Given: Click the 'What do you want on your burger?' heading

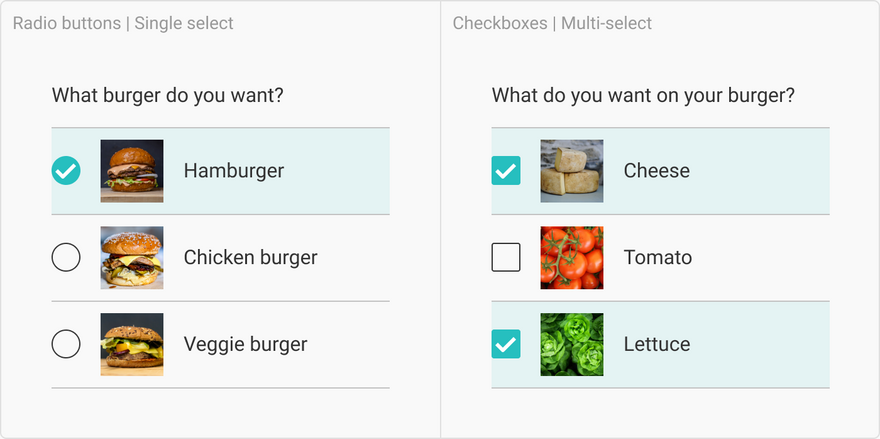Looking at the screenshot, I should (x=643, y=96).
